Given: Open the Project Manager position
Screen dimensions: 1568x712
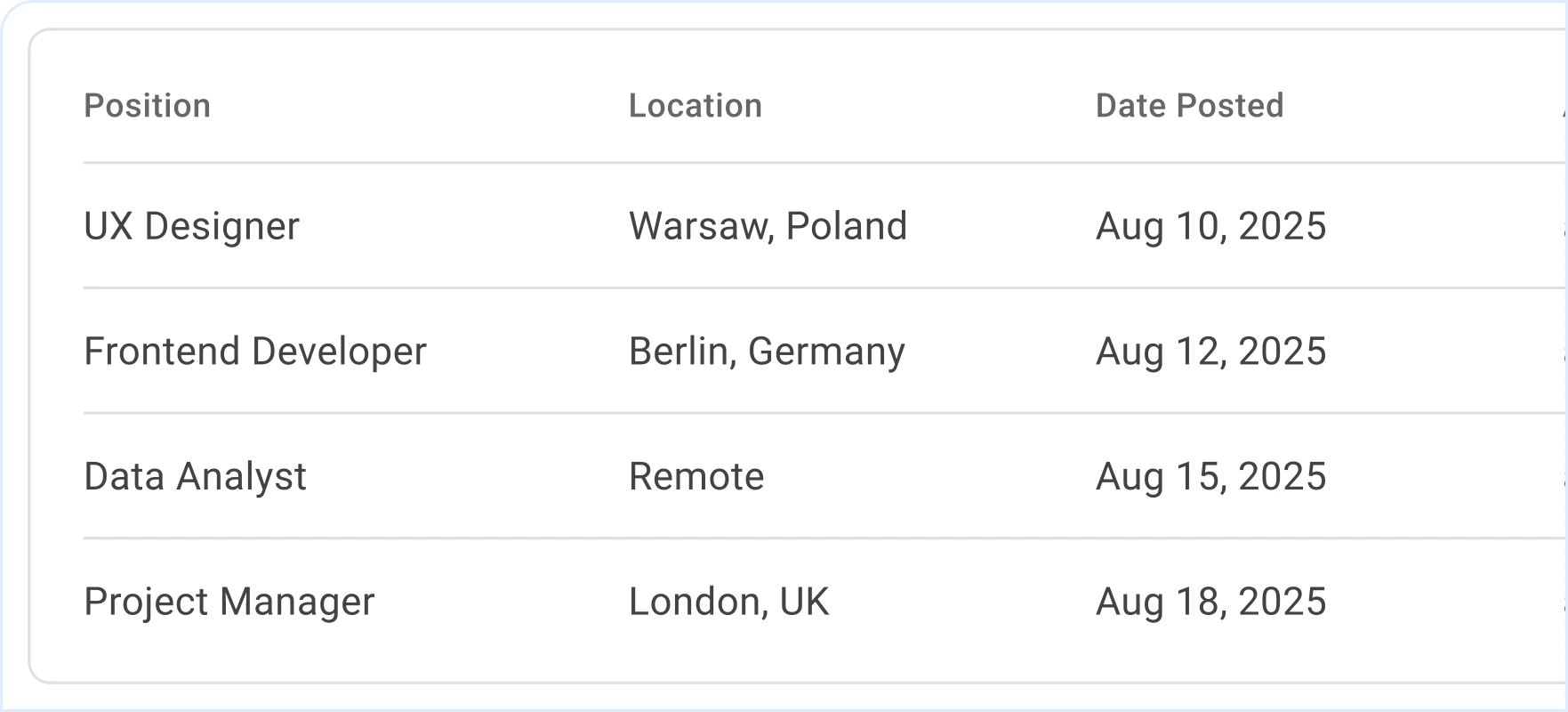Looking at the screenshot, I should pos(229,602).
